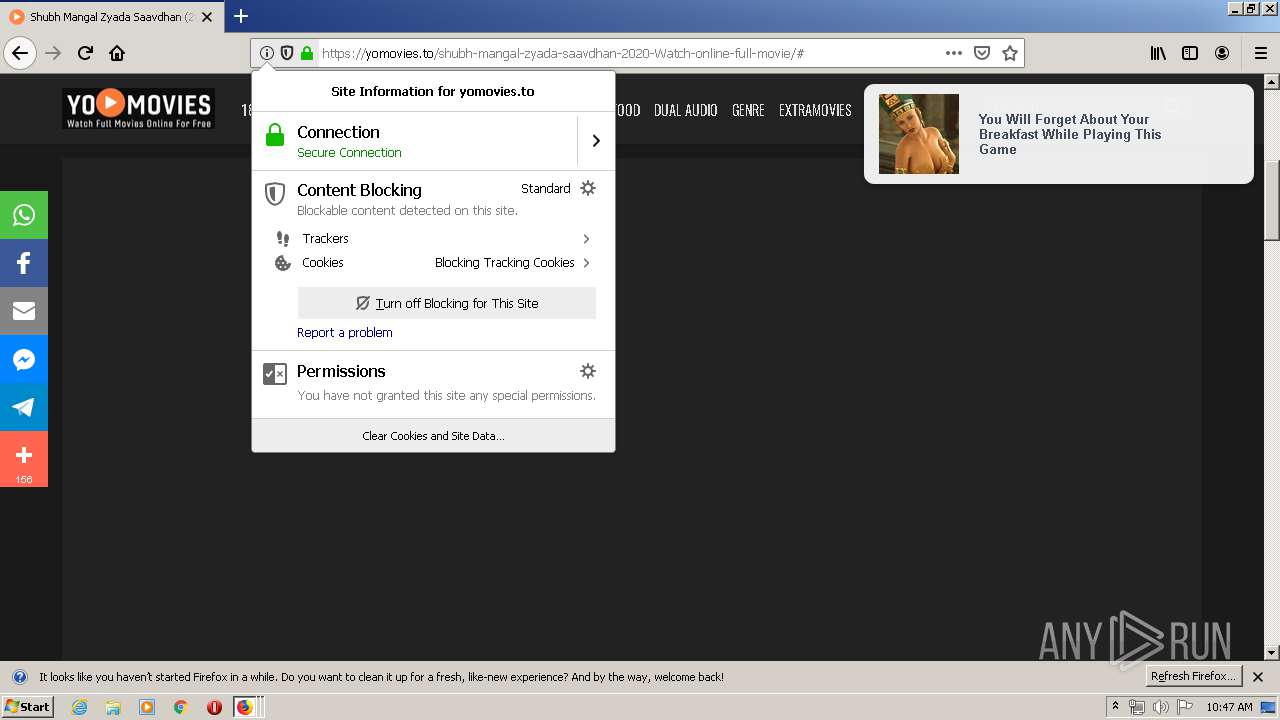Open File Explorer folder on taskbar
The image size is (1280, 720).
[x=113, y=707]
